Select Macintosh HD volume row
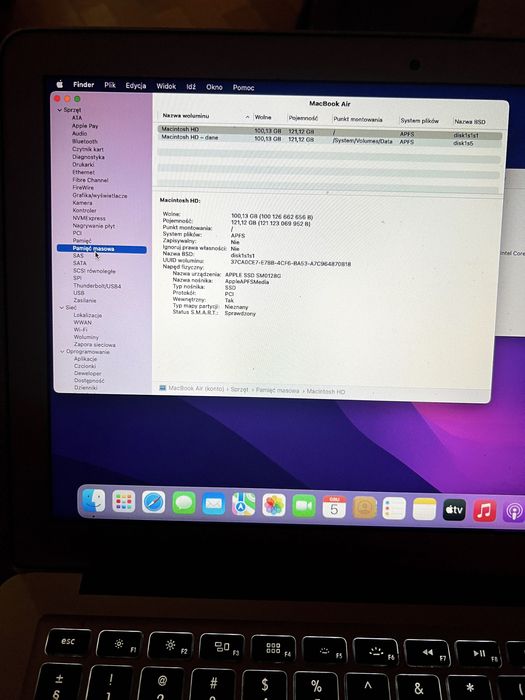The image size is (525, 700). click(x=329, y=132)
